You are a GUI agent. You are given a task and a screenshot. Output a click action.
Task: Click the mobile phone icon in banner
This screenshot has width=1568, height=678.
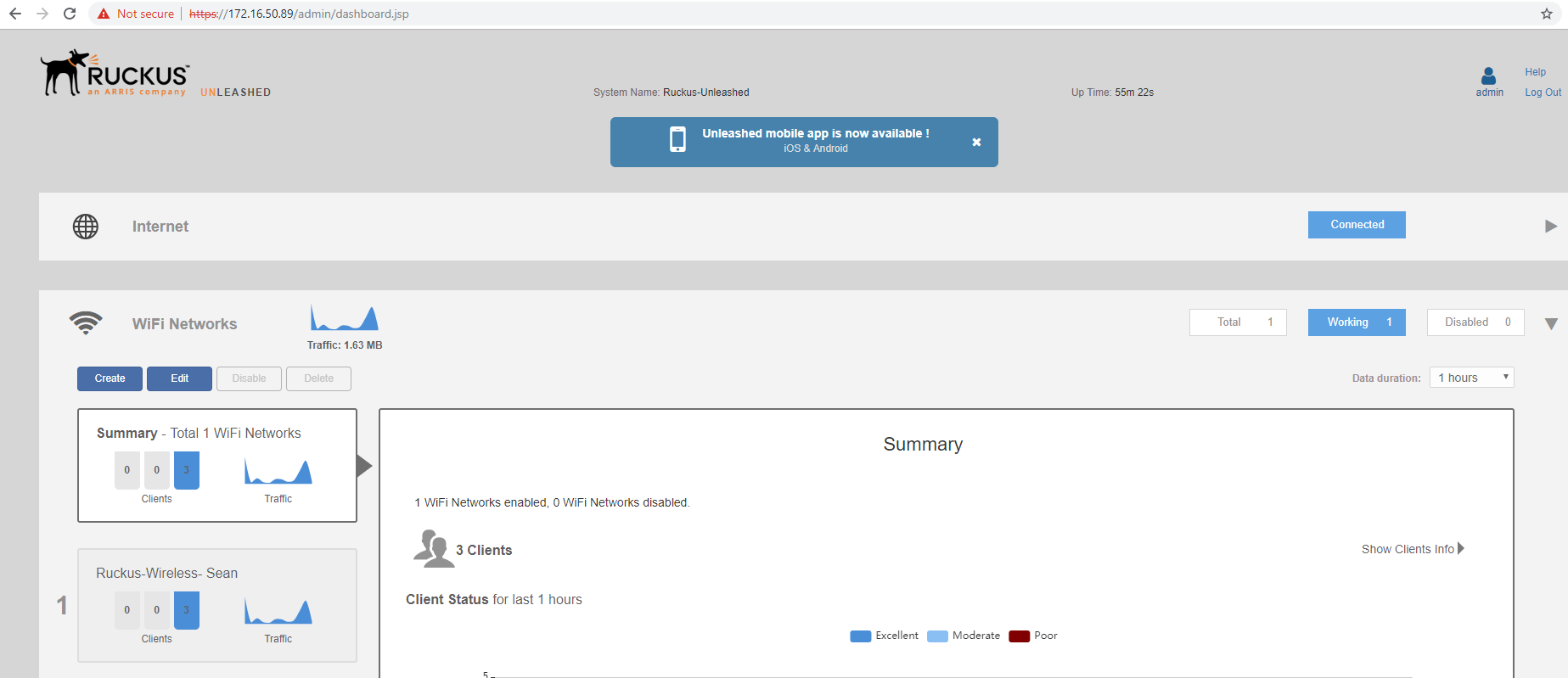click(x=677, y=139)
